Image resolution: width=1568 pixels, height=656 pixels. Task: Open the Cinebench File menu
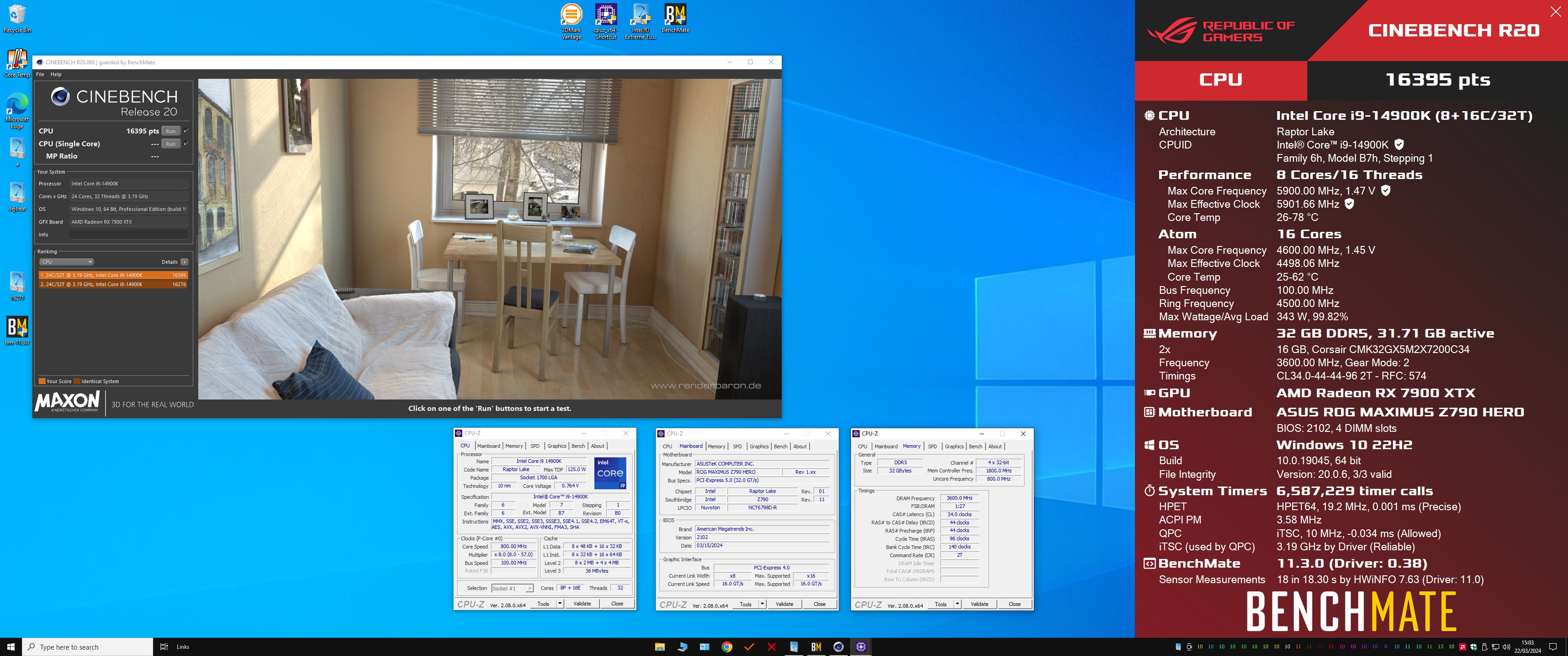[x=40, y=74]
